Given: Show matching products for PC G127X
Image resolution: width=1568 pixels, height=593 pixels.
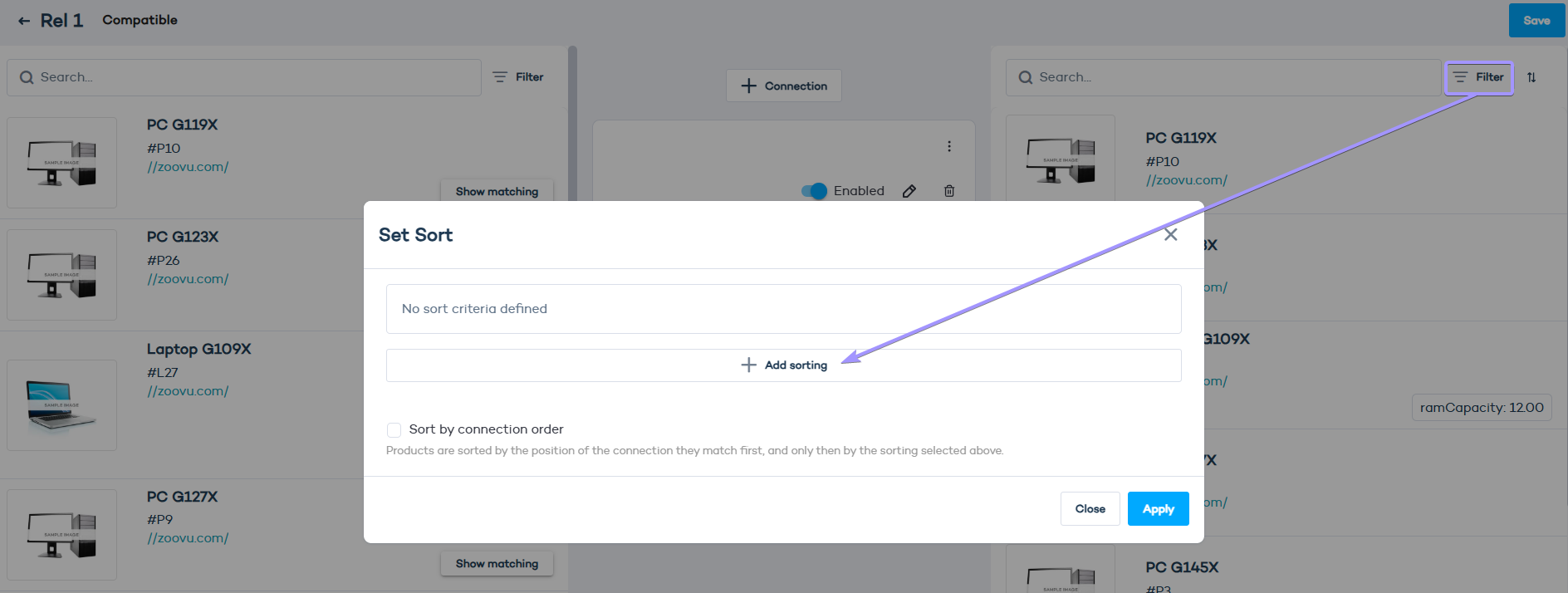Looking at the screenshot, I should (x=497, y=563).
